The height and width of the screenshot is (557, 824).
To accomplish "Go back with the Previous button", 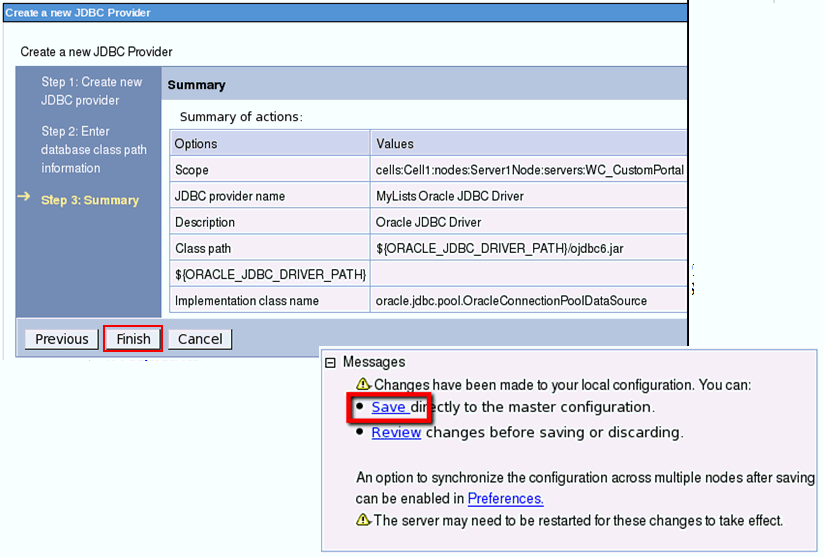I will (x=62, y=339).
